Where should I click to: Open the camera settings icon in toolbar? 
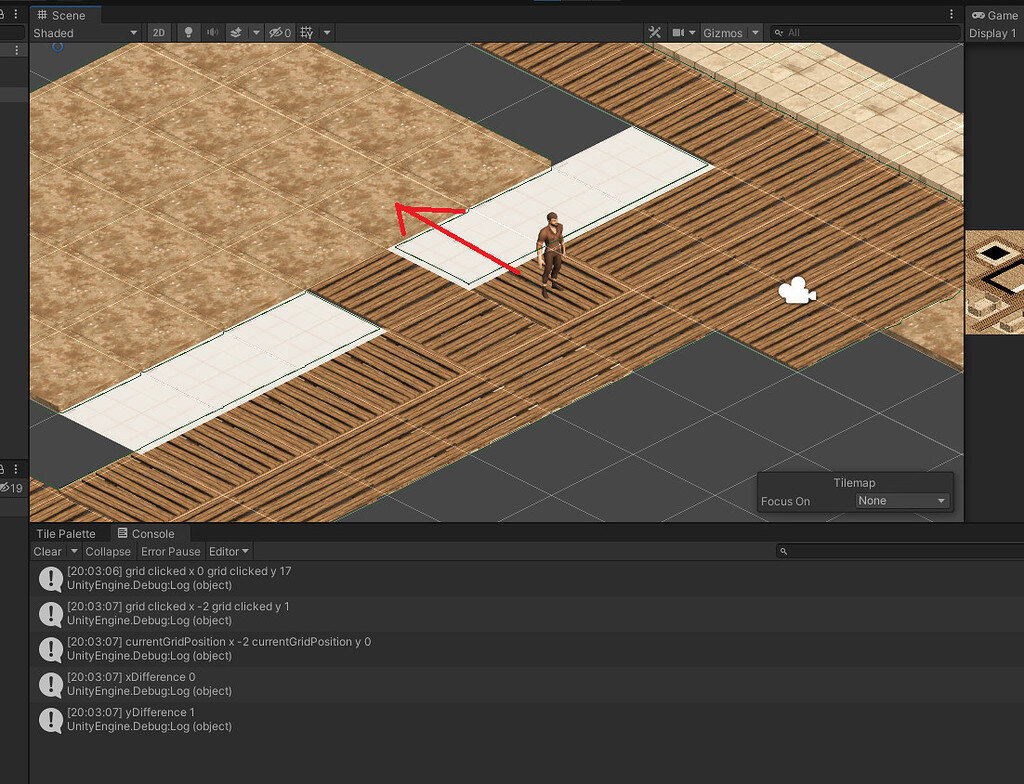(x=679, y=32)
